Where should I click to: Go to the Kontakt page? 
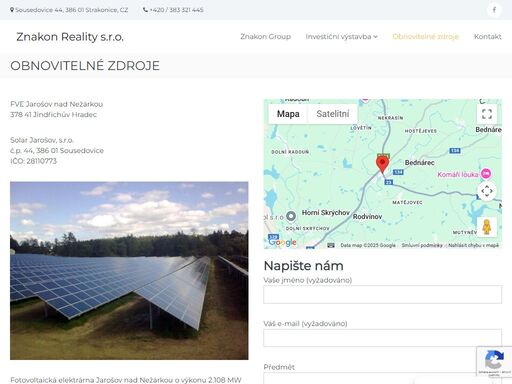[x=487, y=37]
